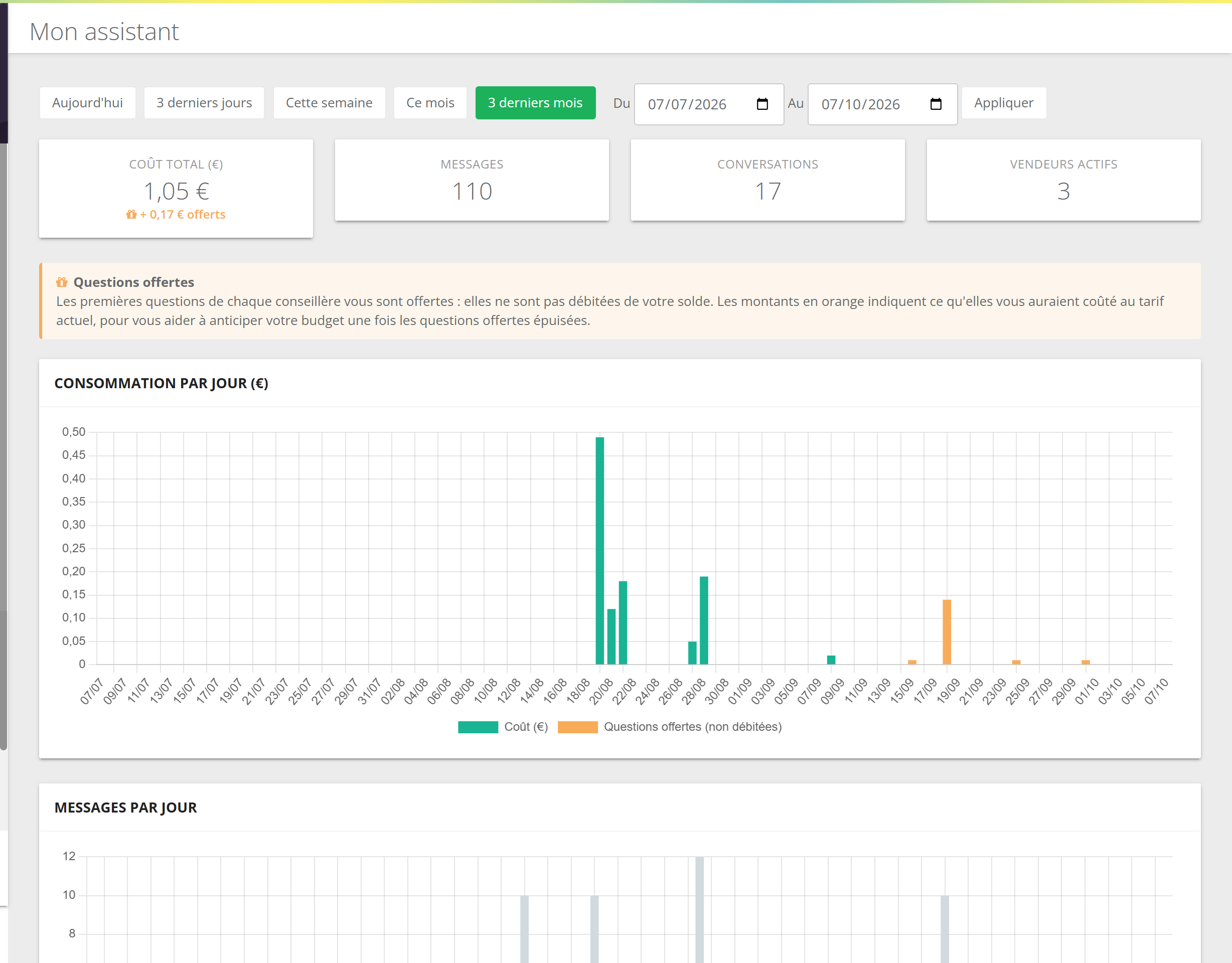
Task: Click the 'Vendeurs actifs' card showing 3
Action: 1063,180
